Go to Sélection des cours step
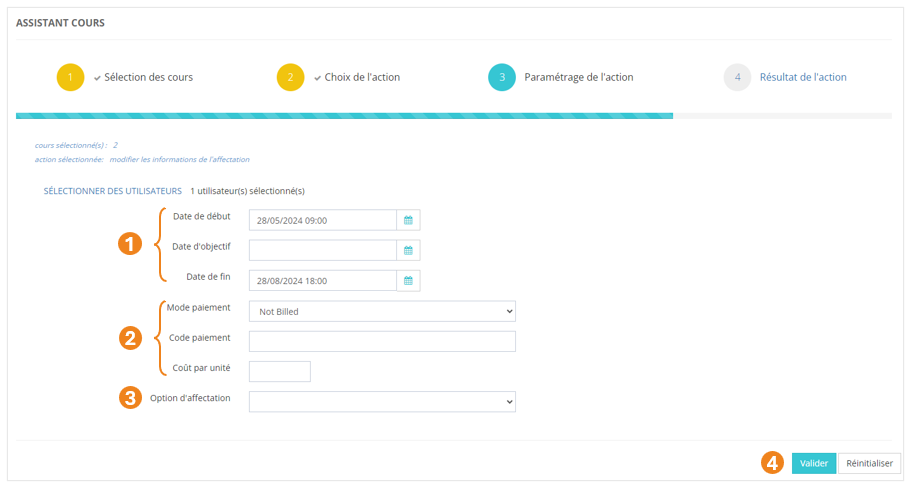906x482 pixels. pyautogui.click(x=148, y=77)
